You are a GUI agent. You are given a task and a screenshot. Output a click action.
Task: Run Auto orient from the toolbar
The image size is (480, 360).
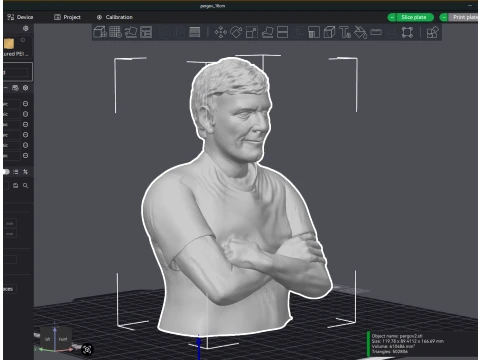click(x=131, y=32)
